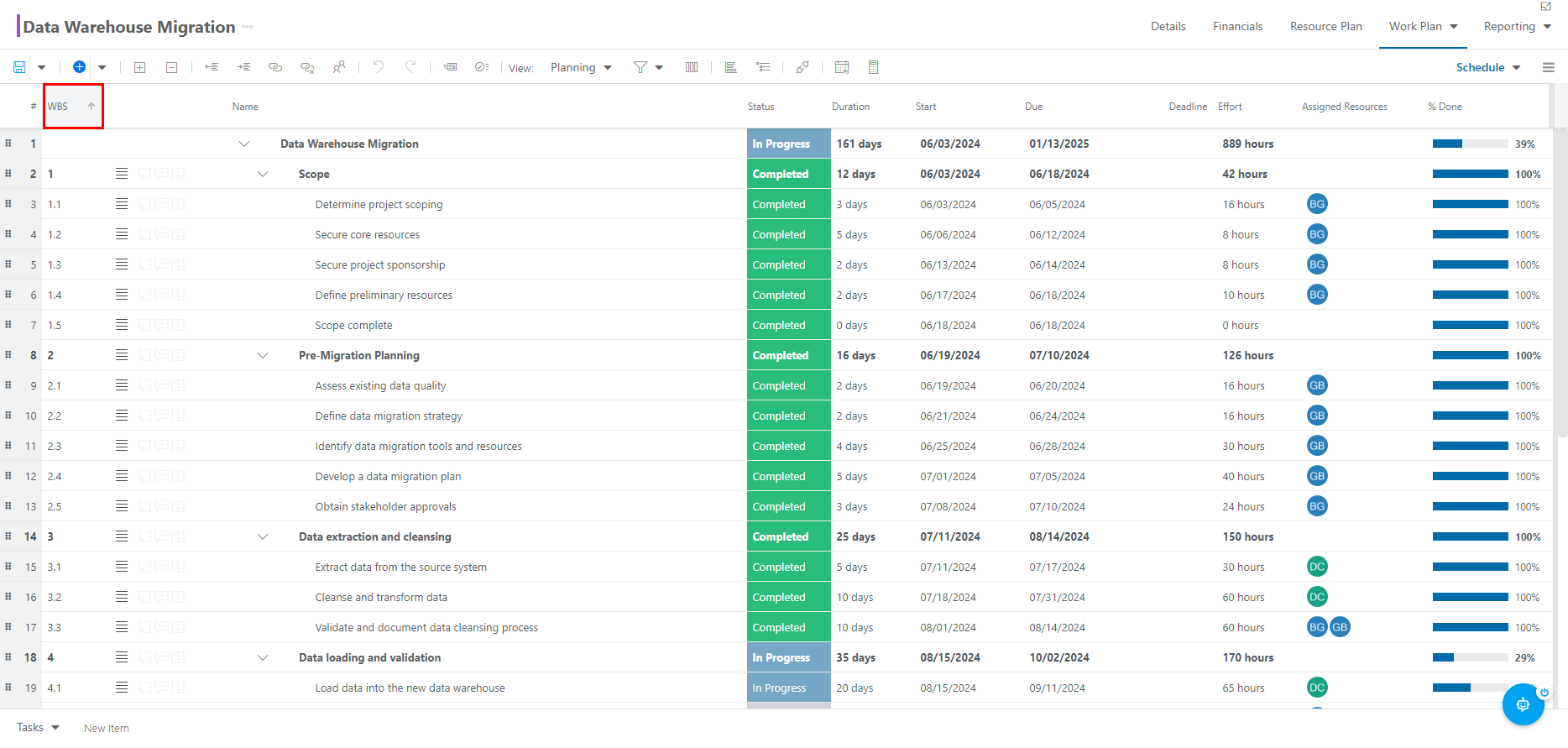This screenshot has height=748, width=1568.
Task: Outdent the selected task via toolbar icon
Action: click(x=212, y=67)
